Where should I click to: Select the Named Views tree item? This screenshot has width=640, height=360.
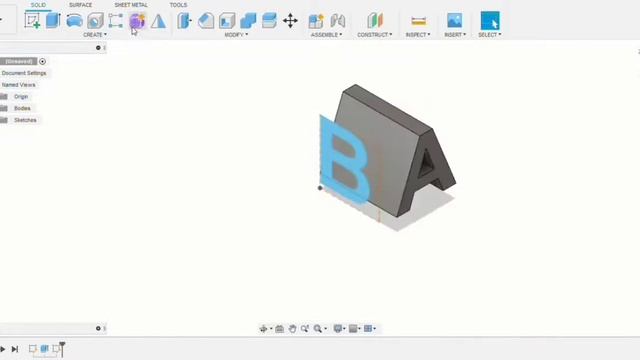pos(19,85)
